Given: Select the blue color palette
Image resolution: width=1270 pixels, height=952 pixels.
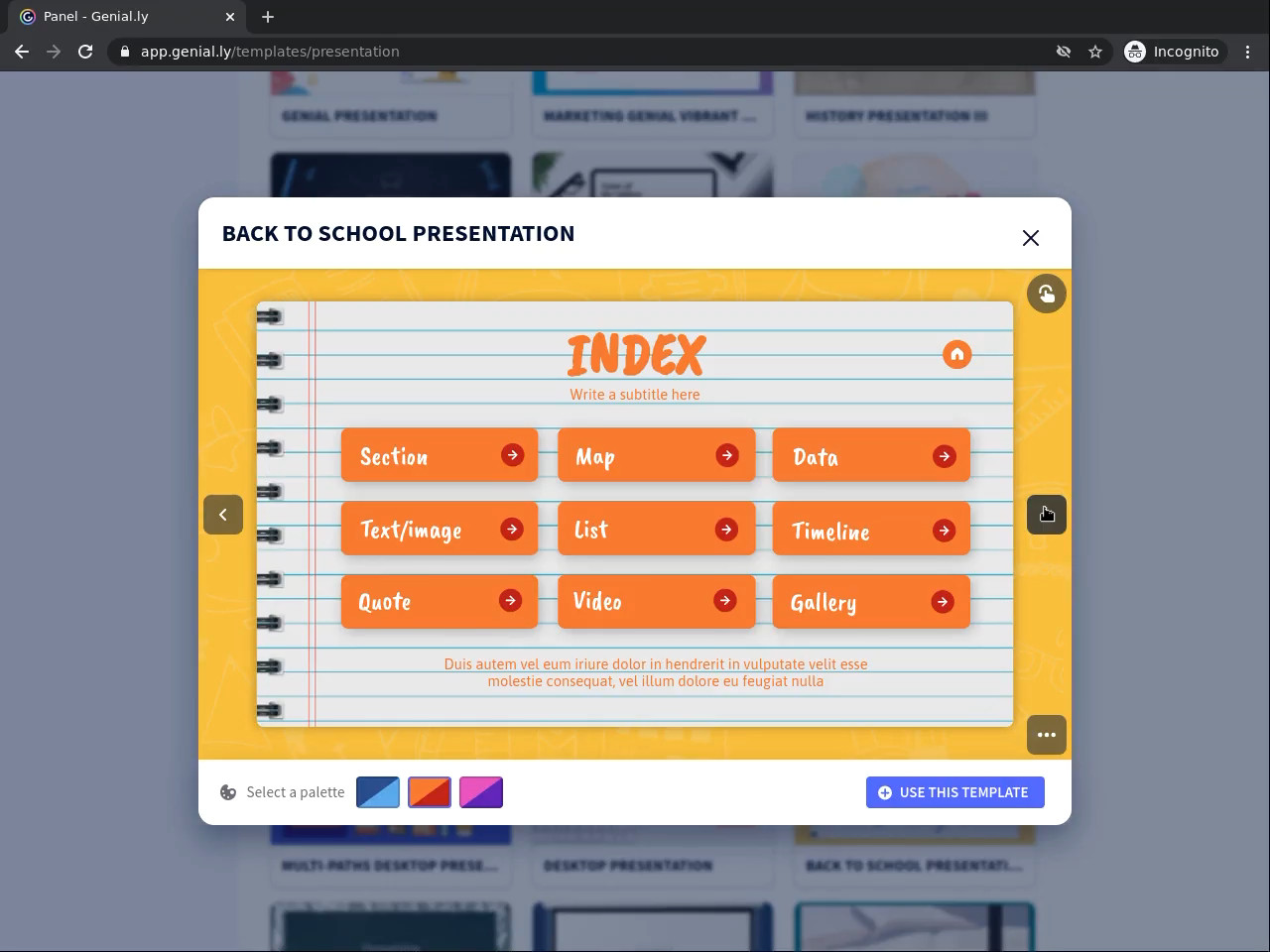Looking at the screenshot, I should coord(378,792).
